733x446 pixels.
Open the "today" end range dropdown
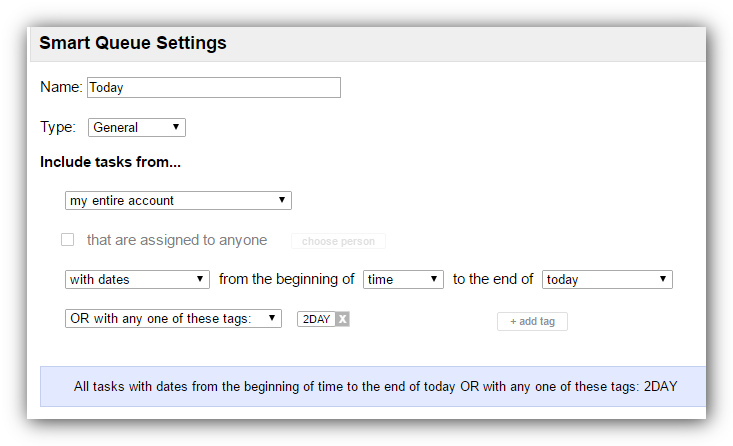click(607, 280)
